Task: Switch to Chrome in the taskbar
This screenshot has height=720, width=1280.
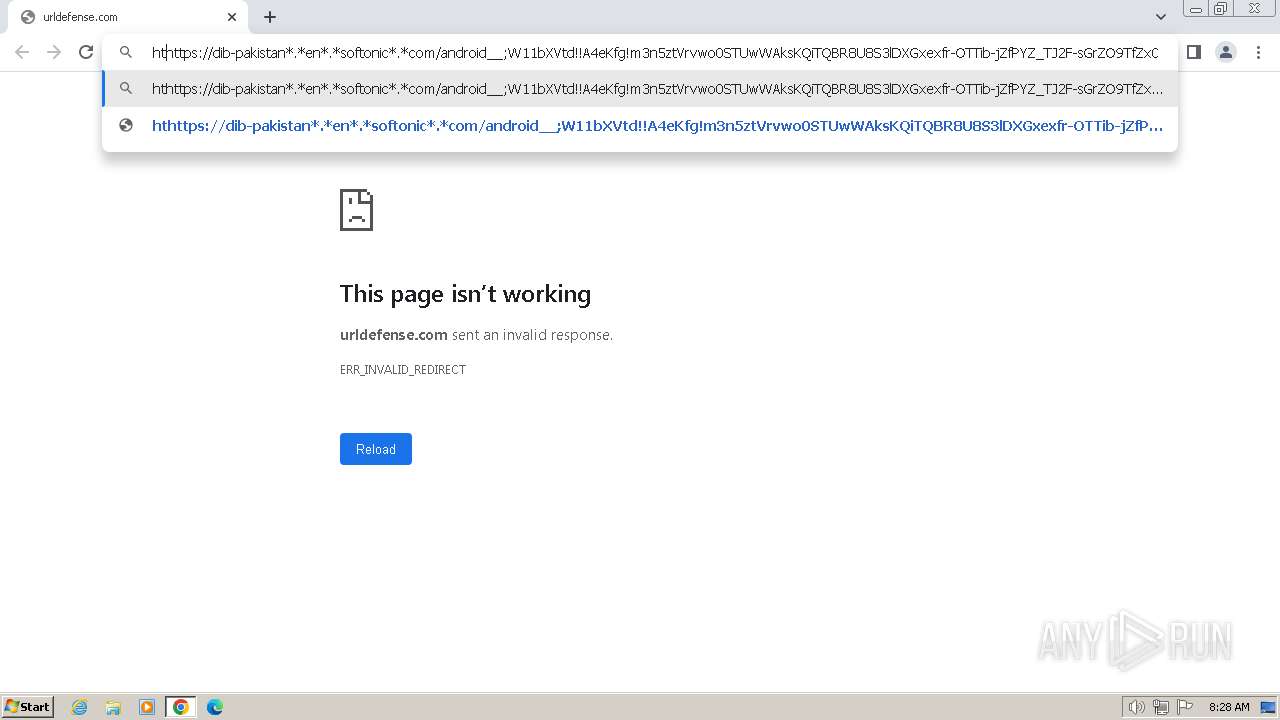Action: (x=181, y=707)
